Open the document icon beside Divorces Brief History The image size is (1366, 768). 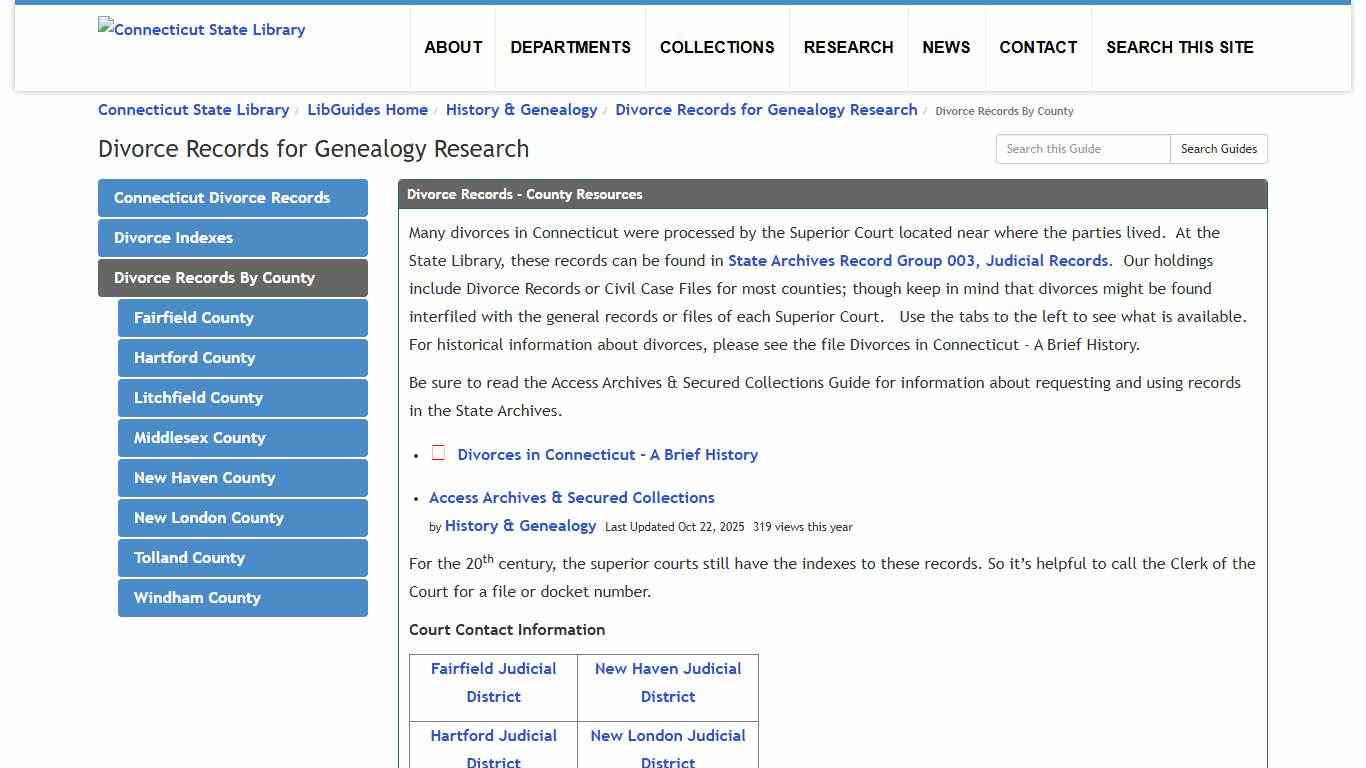click(x=437, y=452)
